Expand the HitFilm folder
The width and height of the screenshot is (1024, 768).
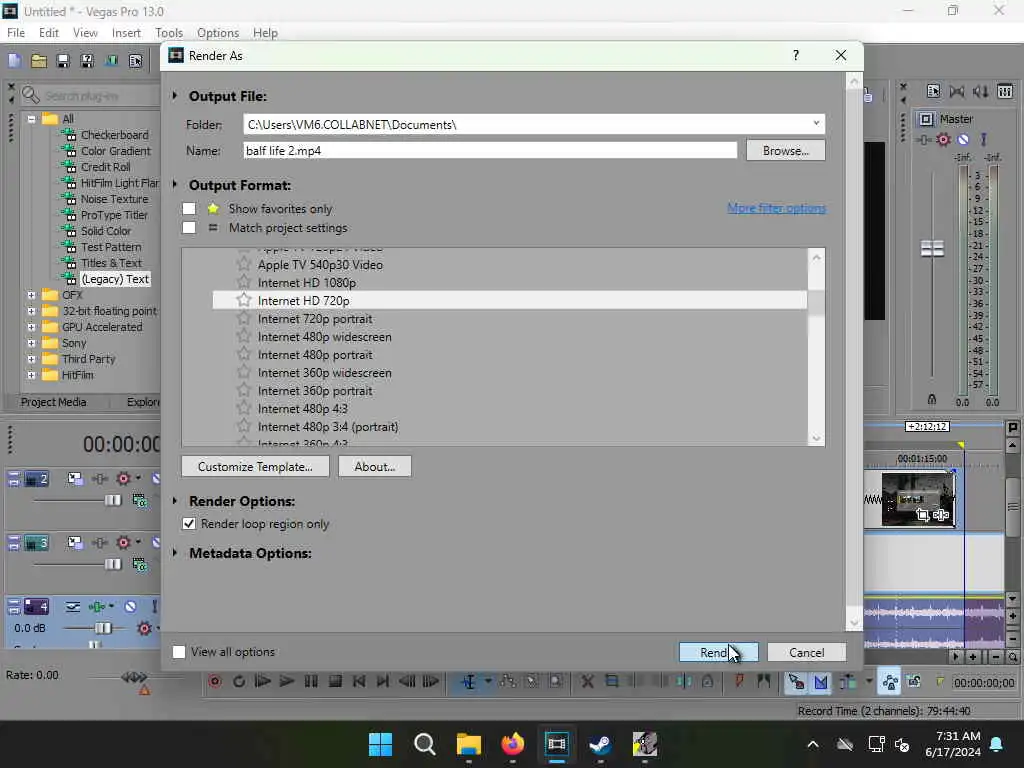coord(31,375)
